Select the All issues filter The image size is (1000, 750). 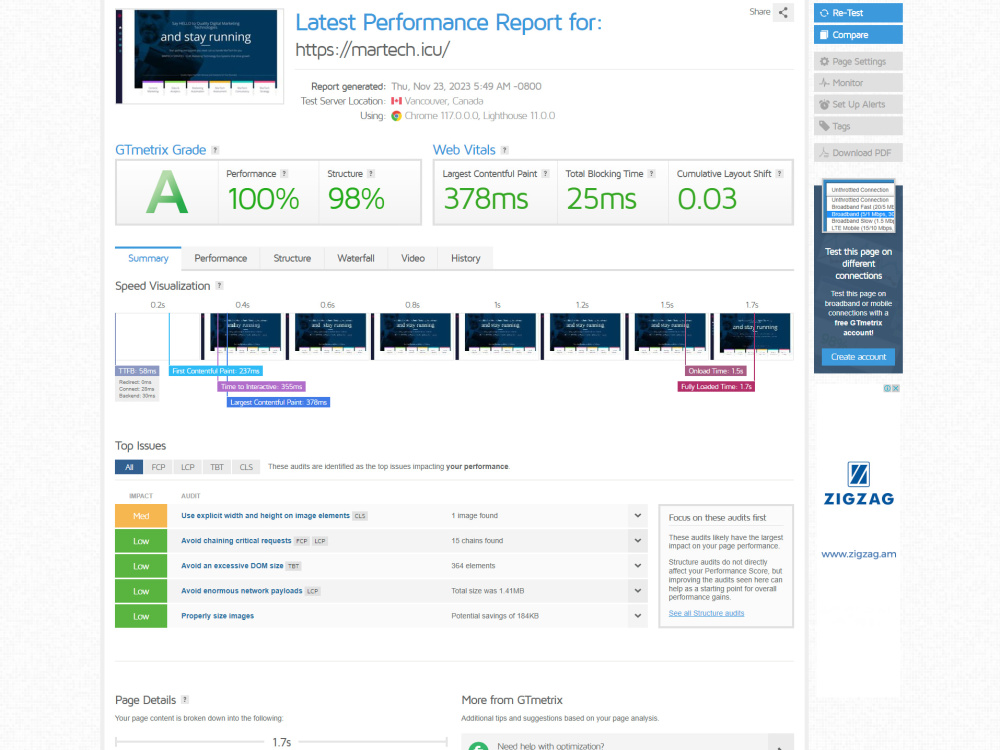click(x=129, y=467)
